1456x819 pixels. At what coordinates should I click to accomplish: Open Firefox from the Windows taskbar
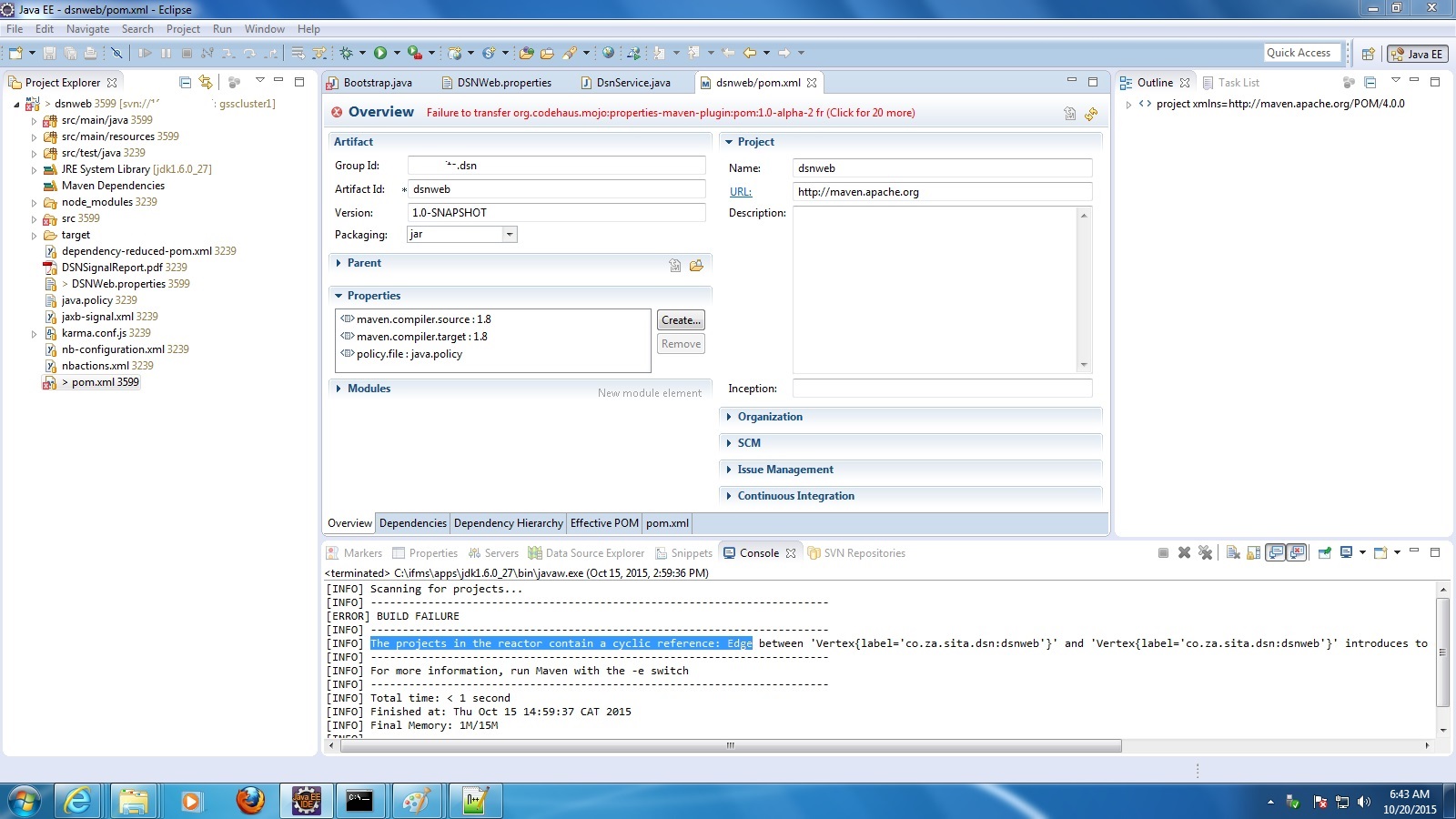[x=250, y=801]
